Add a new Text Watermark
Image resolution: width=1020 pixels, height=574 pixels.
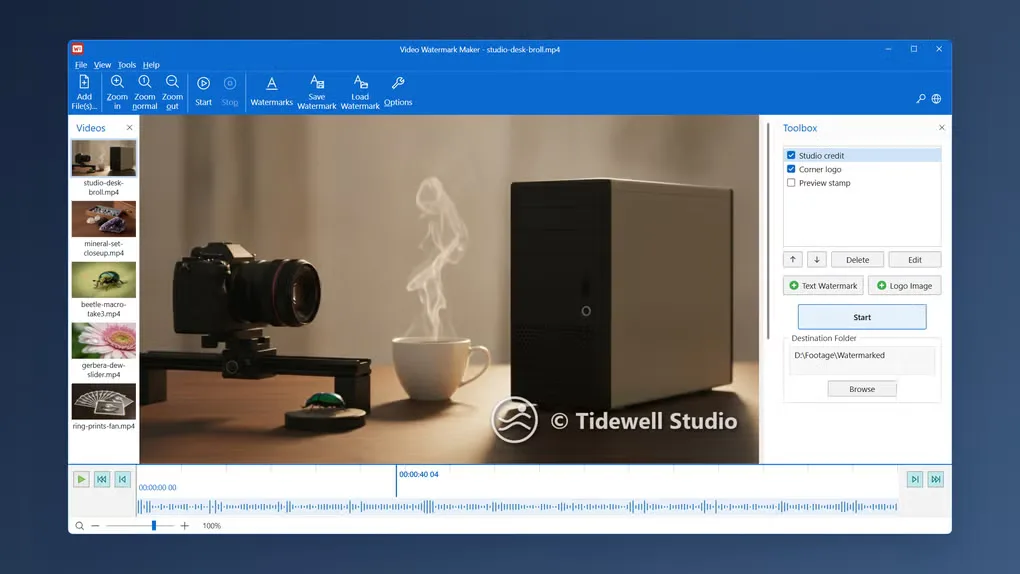(x=823, y=286)
